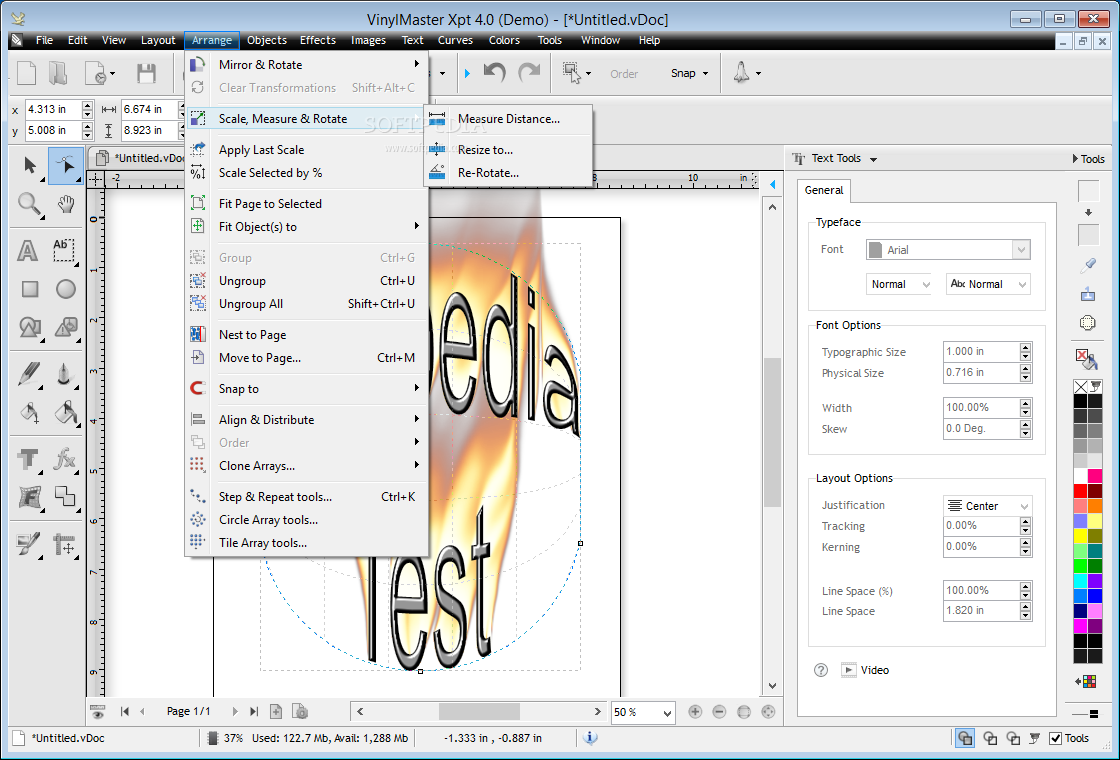Choose Measure Distance... from submenu
The height and width of the screenshot is (760, 1120).
(509, 119)
